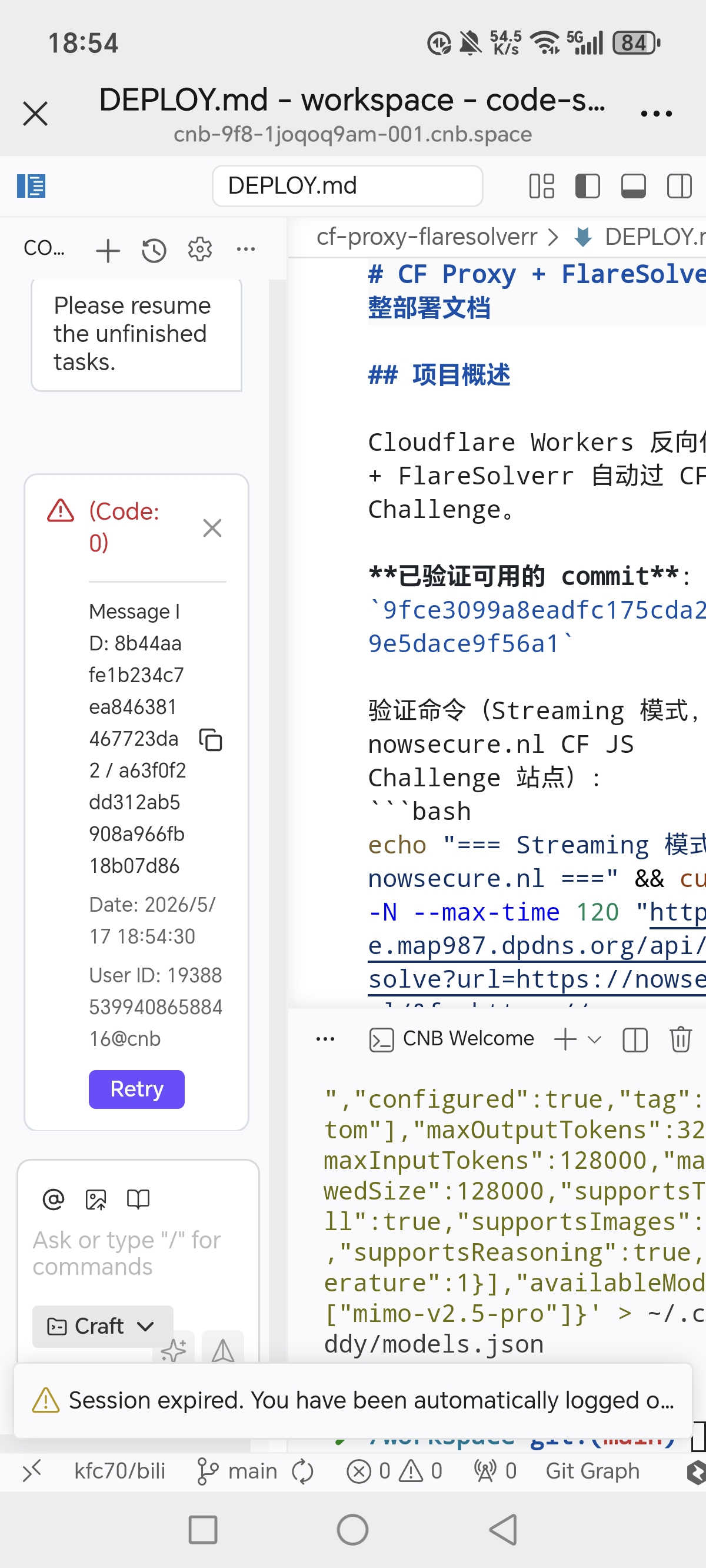
Task: Open errors and warnings problems indicator
Action: (x=394, y=1471)
